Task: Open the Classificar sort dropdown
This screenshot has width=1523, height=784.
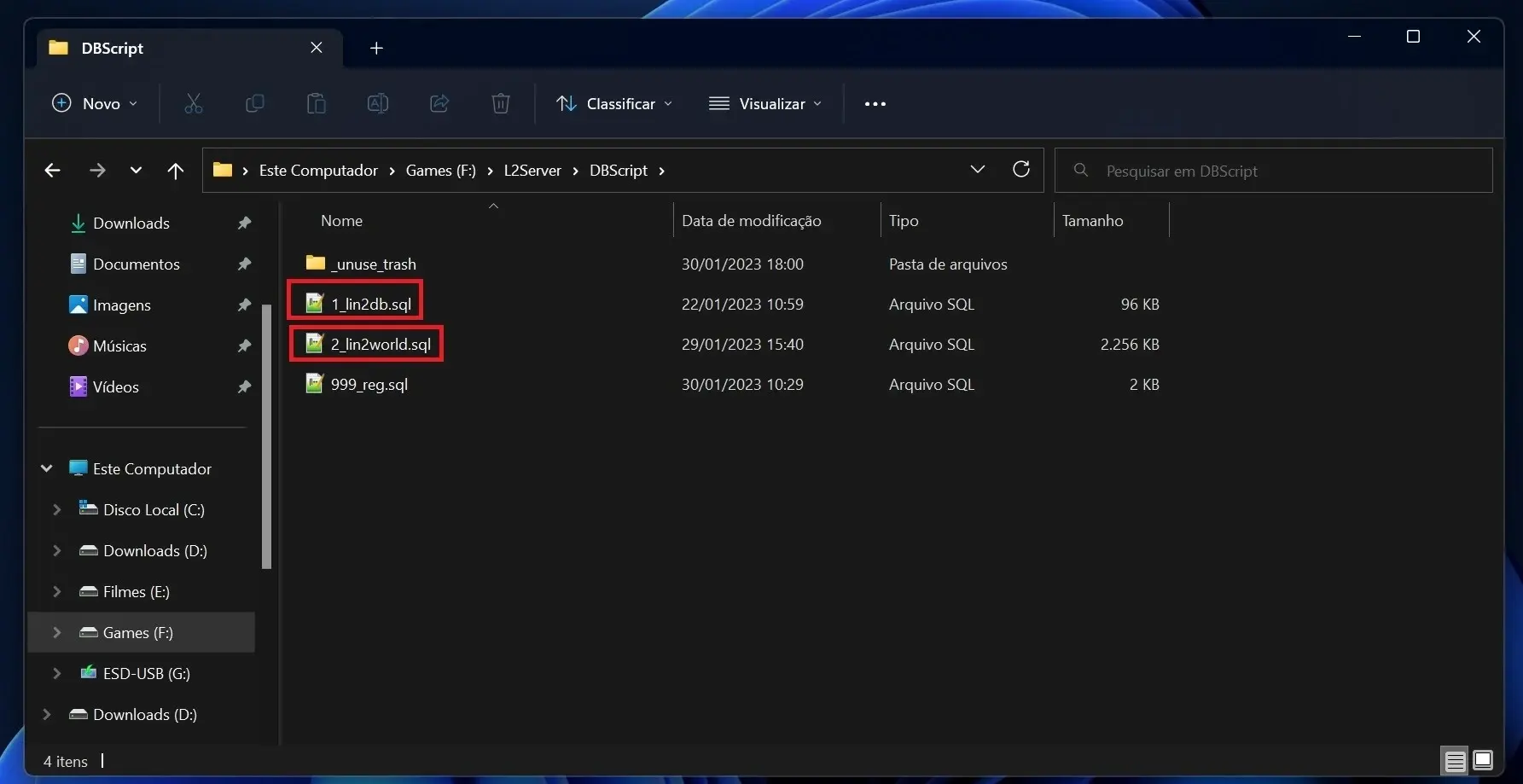Action: click(x=614, y=104)
